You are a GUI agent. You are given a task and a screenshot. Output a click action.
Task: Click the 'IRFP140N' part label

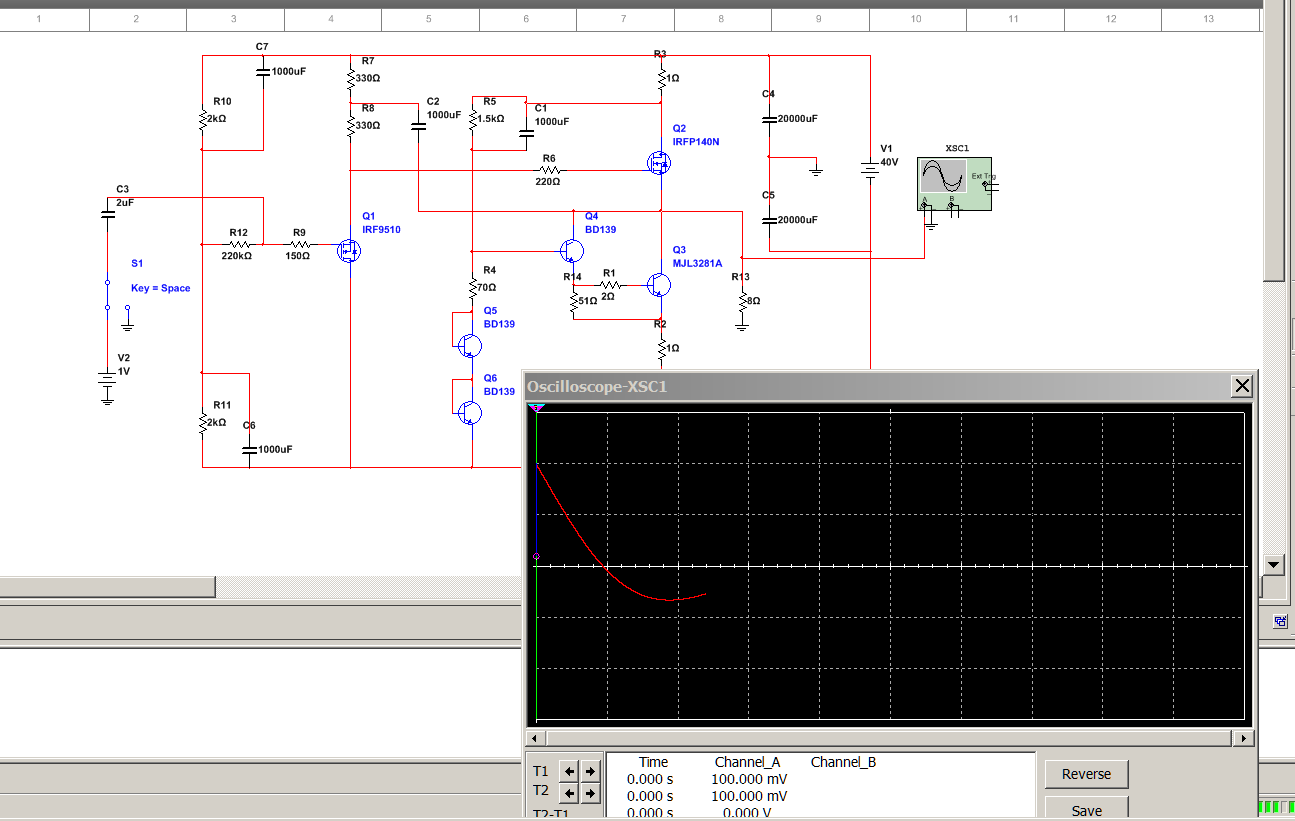(696, 142)
